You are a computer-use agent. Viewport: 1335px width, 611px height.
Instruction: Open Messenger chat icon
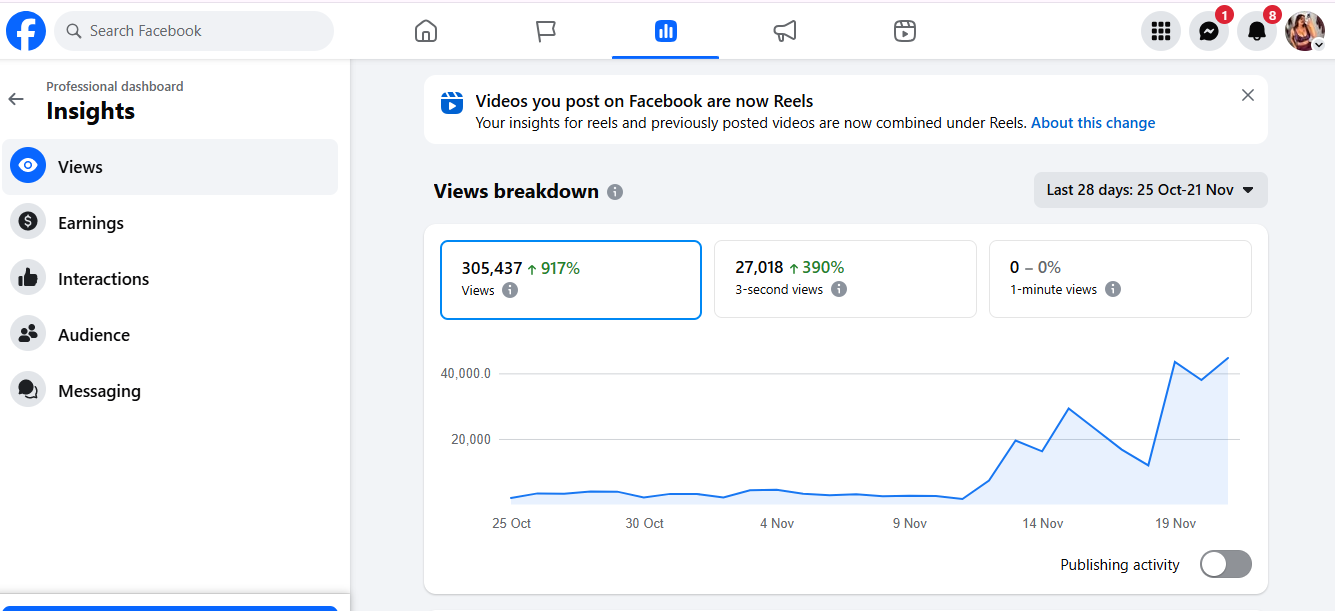click(x=1208, y=31)
